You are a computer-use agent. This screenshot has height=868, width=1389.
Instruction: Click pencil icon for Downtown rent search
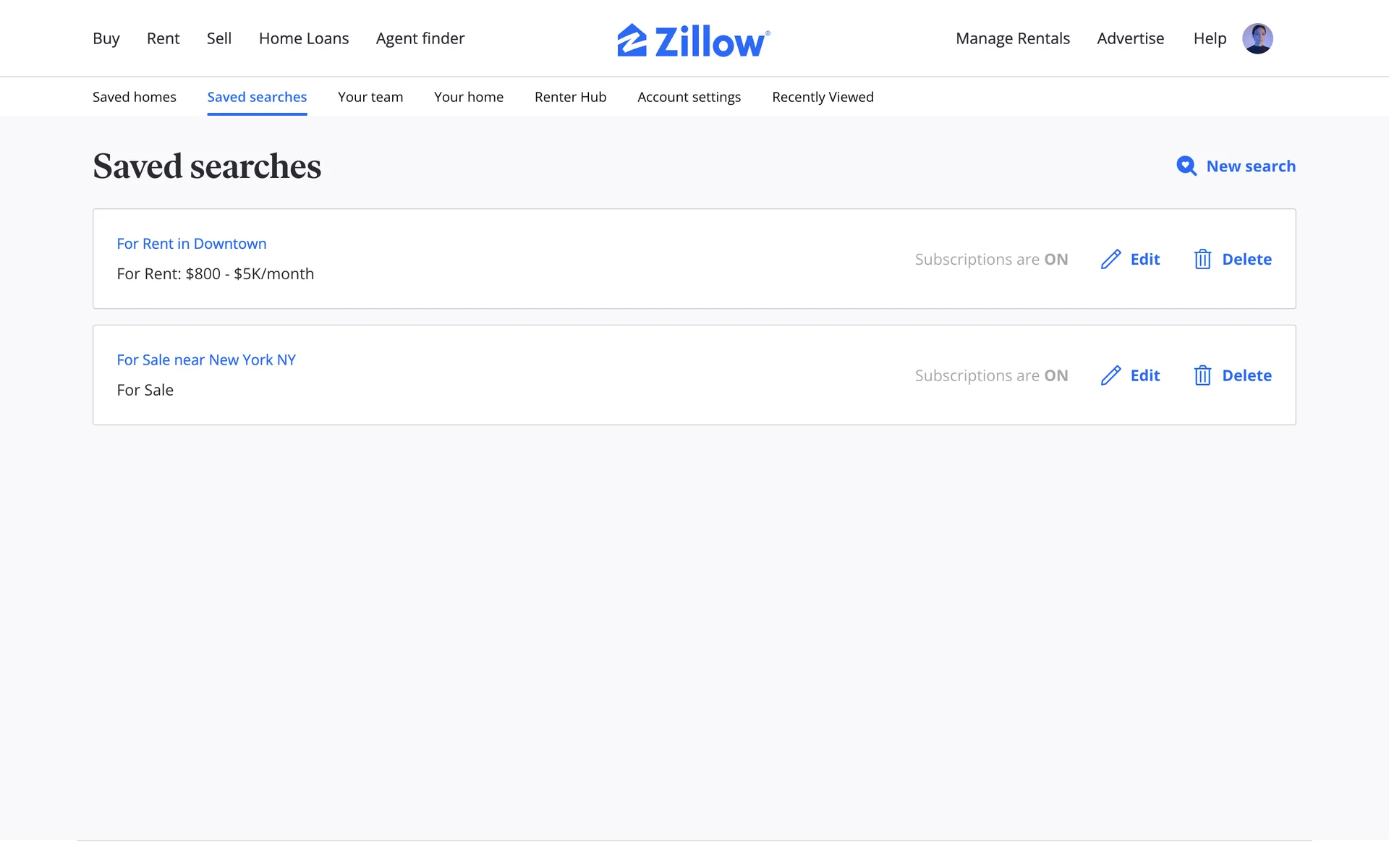[x=1110, y=259]
